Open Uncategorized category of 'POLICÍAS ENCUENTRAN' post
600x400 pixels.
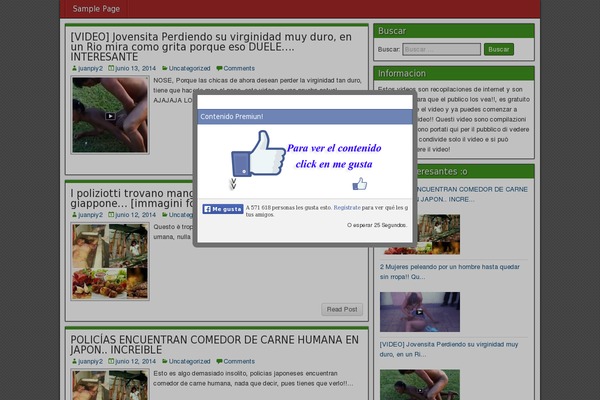[189, 361]
